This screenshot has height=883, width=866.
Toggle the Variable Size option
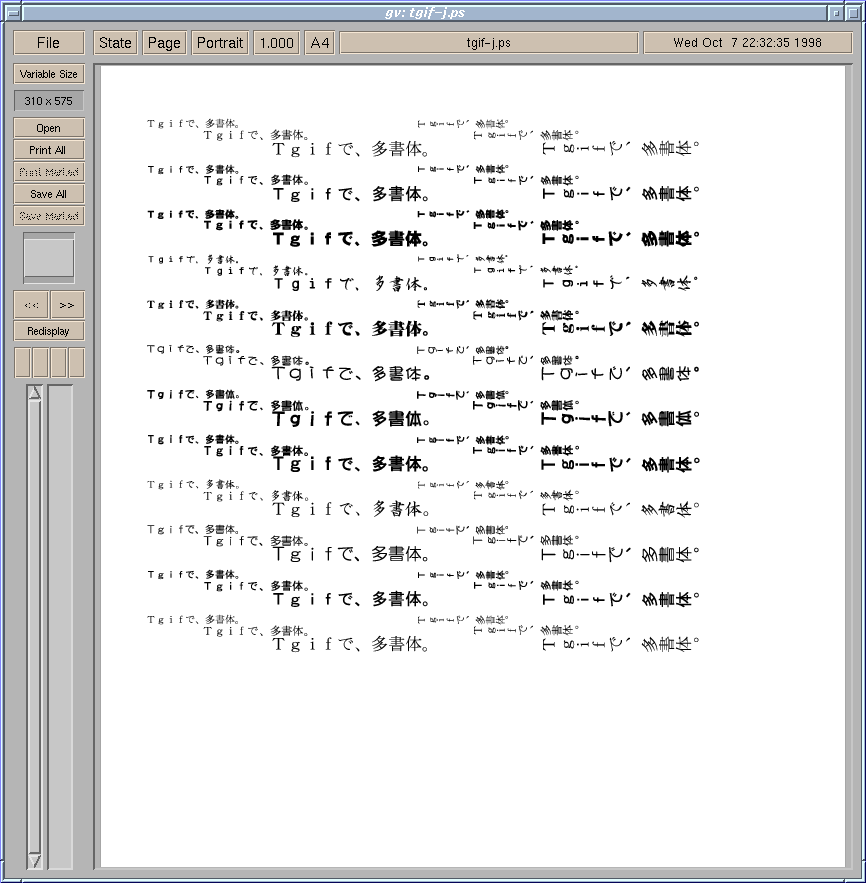pos(48,75)
